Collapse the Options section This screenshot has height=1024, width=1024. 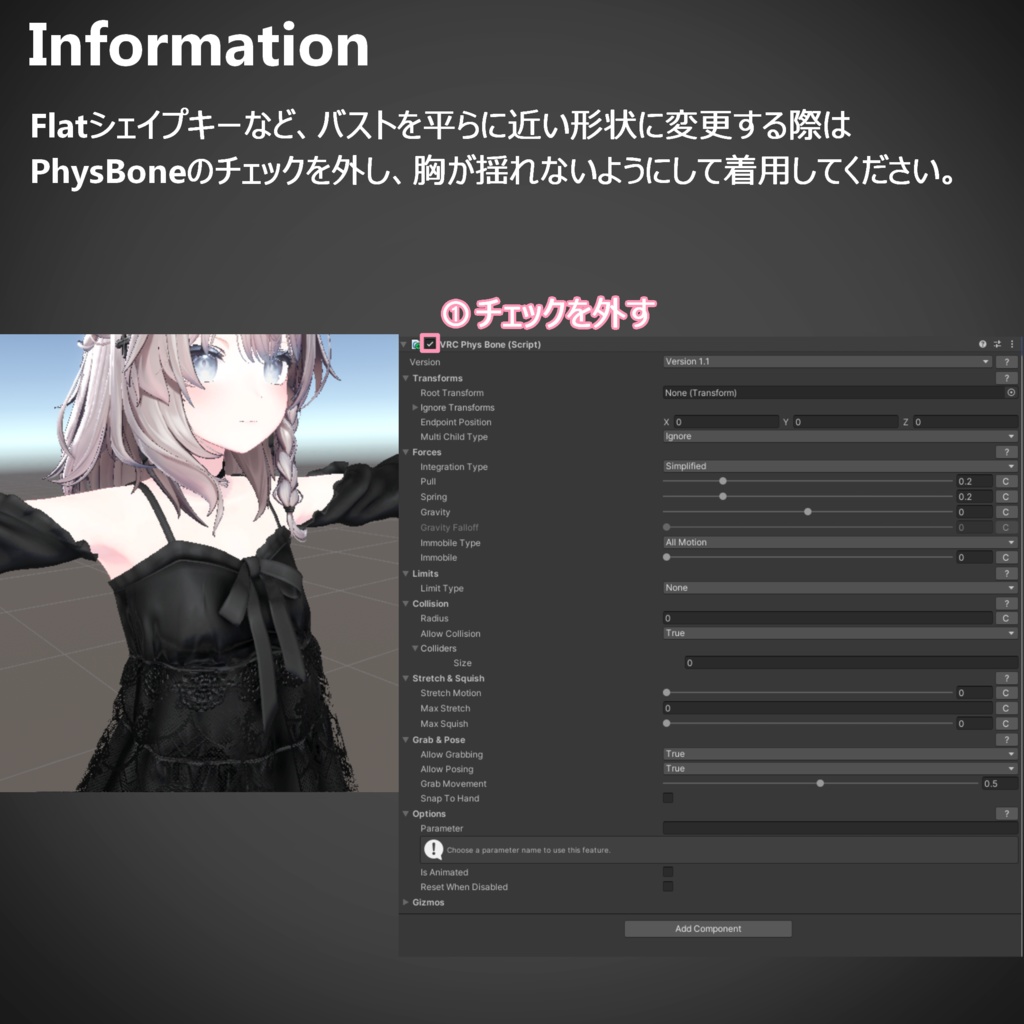pyautogui.click(x=406, y=814)
